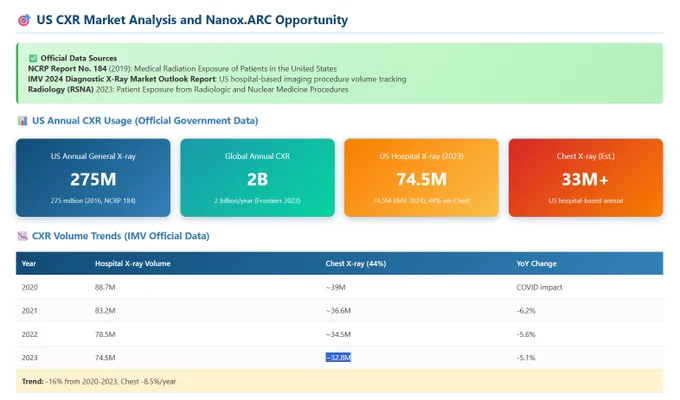Click the target icon beside the page title

click(x=24, y=20)
